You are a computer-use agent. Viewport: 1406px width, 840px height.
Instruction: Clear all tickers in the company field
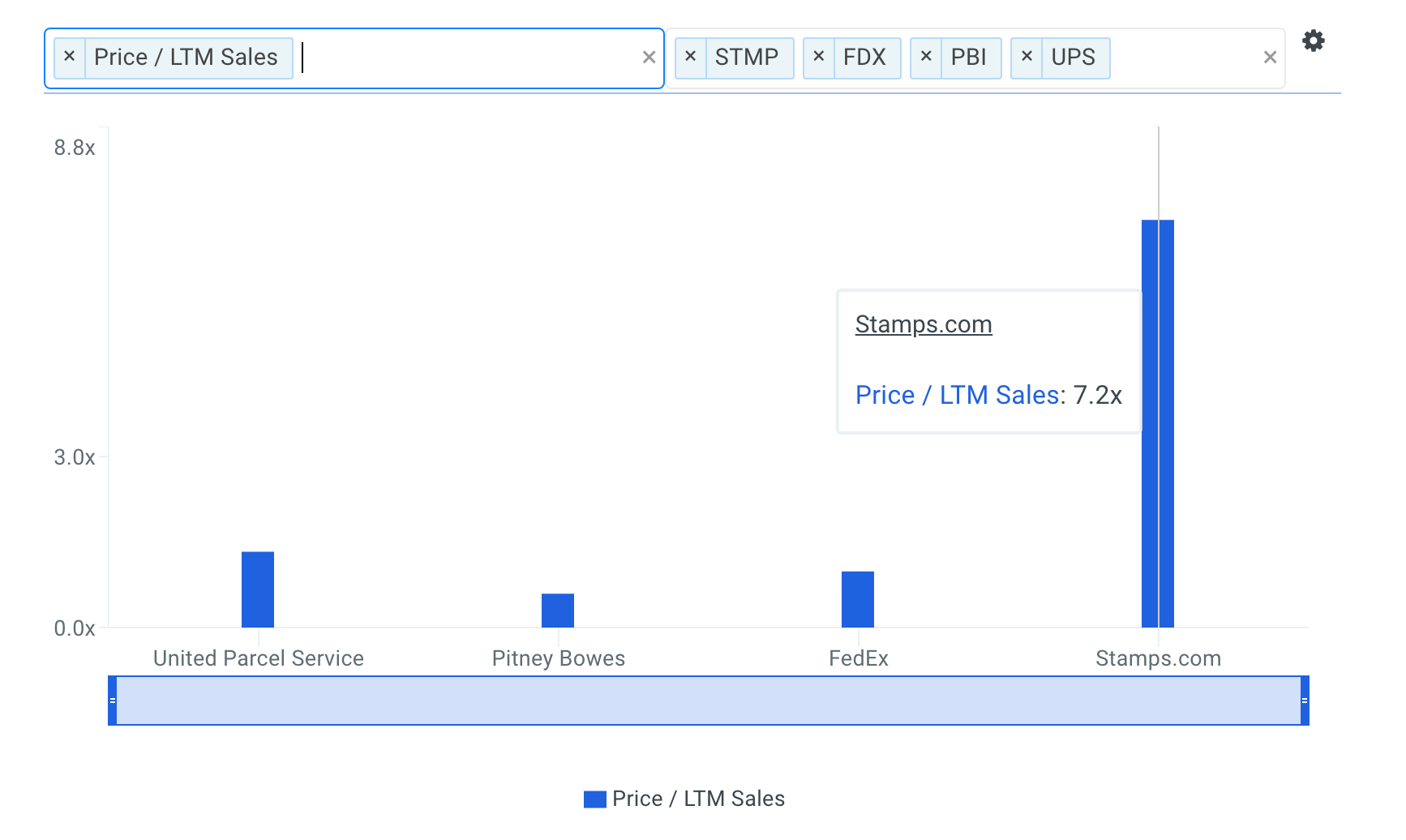(x=1270, y=58)
